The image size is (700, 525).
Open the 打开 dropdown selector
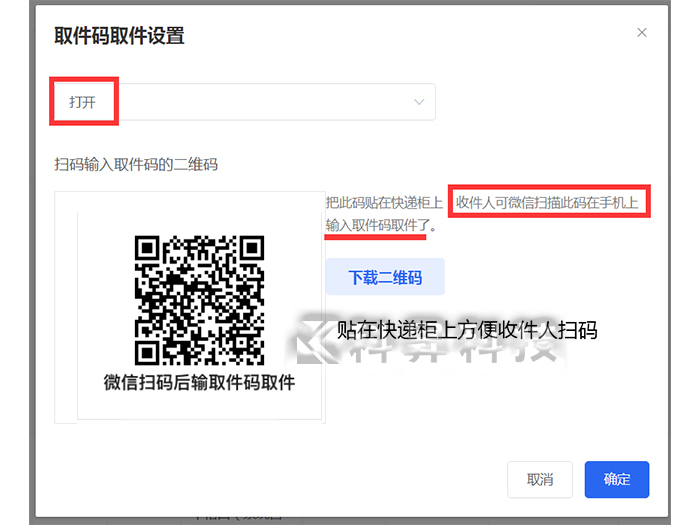point(244,102)
